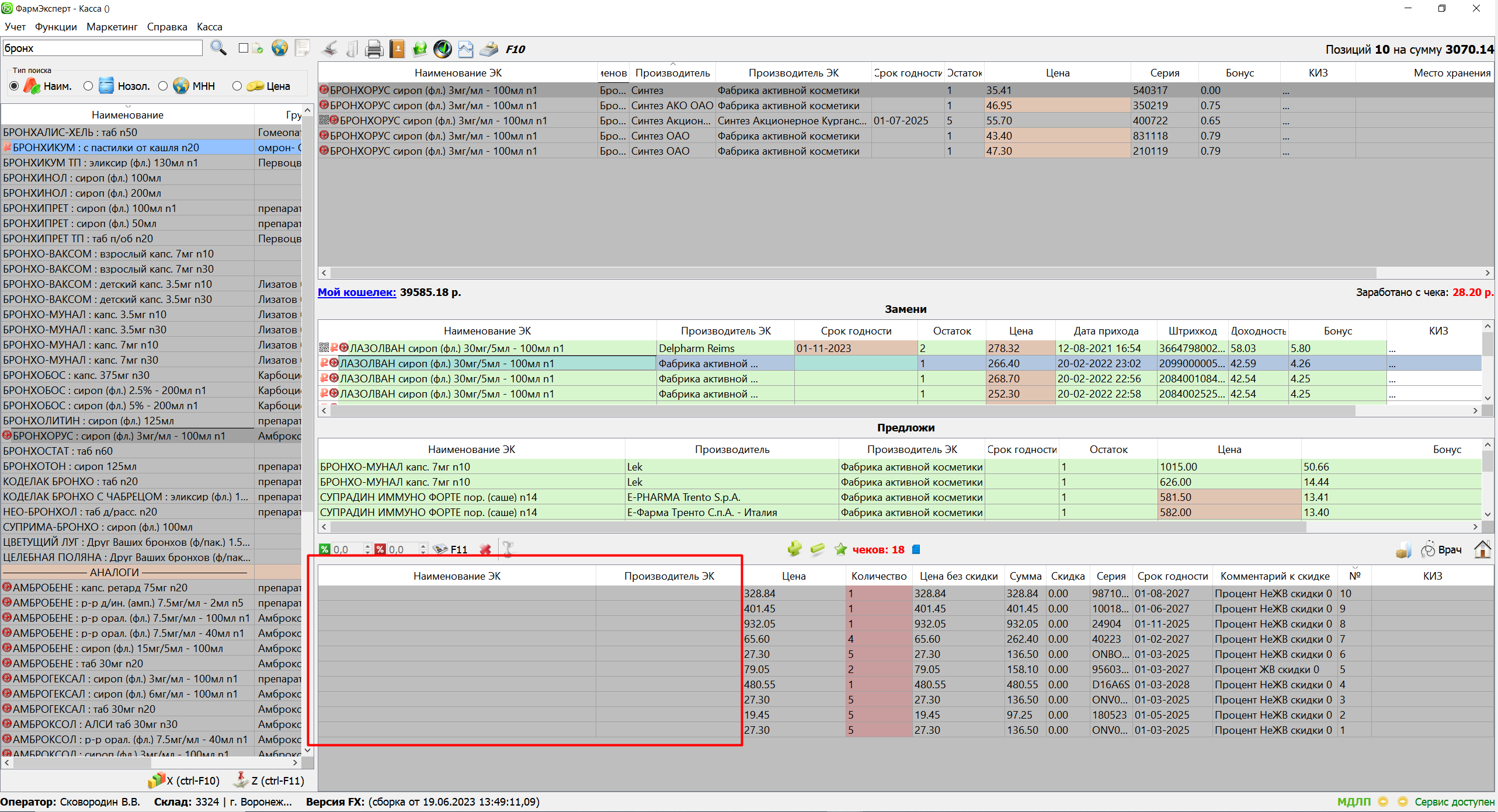Open the Функции menu

coord(55,27)
